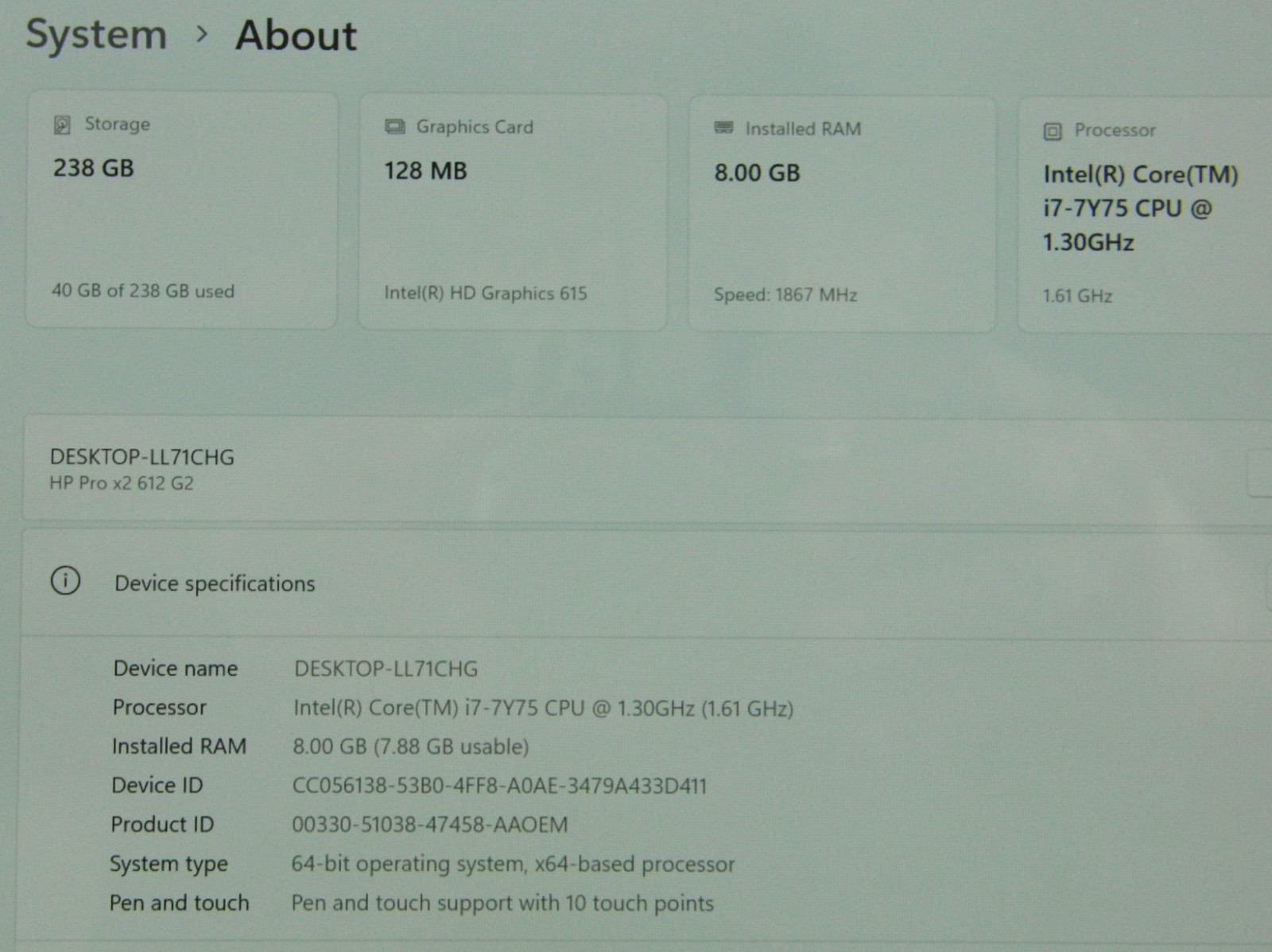Click the Device specifications info icon
Screen dimensions: 1272x952
pos(65,581)
